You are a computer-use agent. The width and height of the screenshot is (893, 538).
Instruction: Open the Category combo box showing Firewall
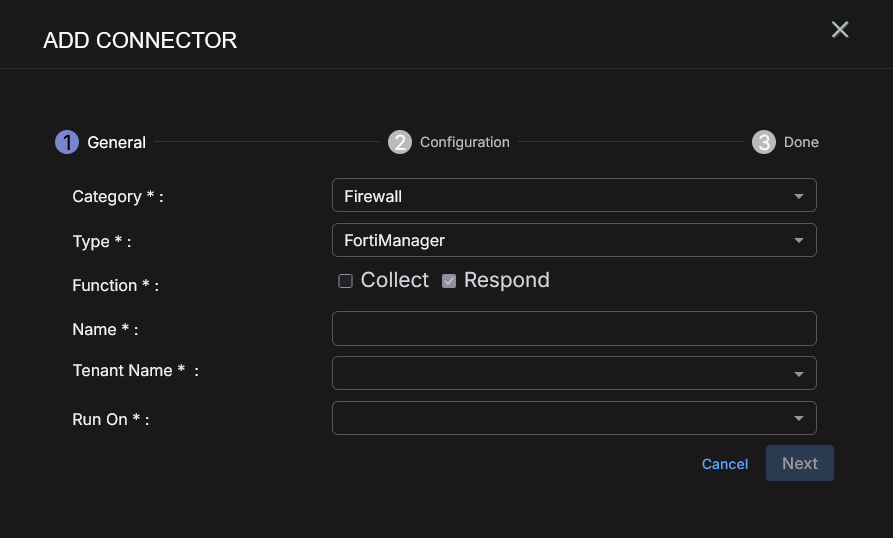[x=560, y=196]
